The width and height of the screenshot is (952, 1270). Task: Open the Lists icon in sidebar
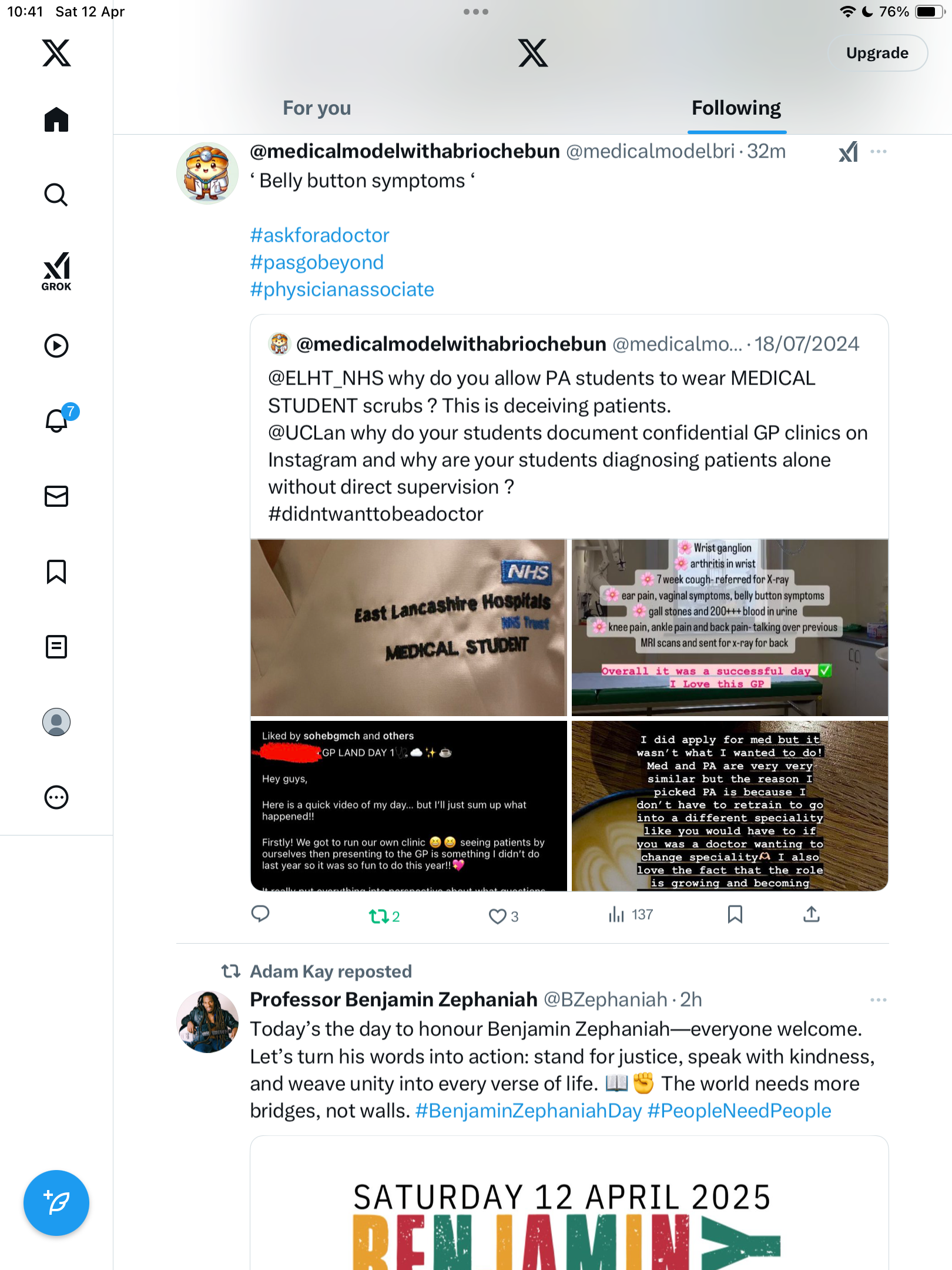(56, 647)
